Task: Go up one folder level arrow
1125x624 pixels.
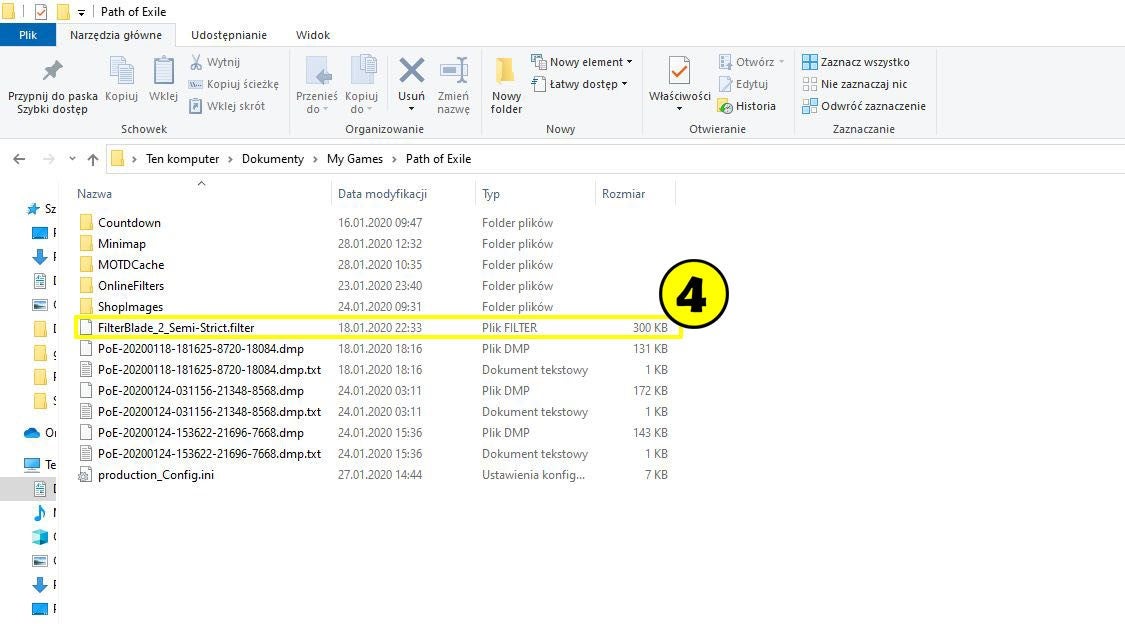Action: pos(93,159)
